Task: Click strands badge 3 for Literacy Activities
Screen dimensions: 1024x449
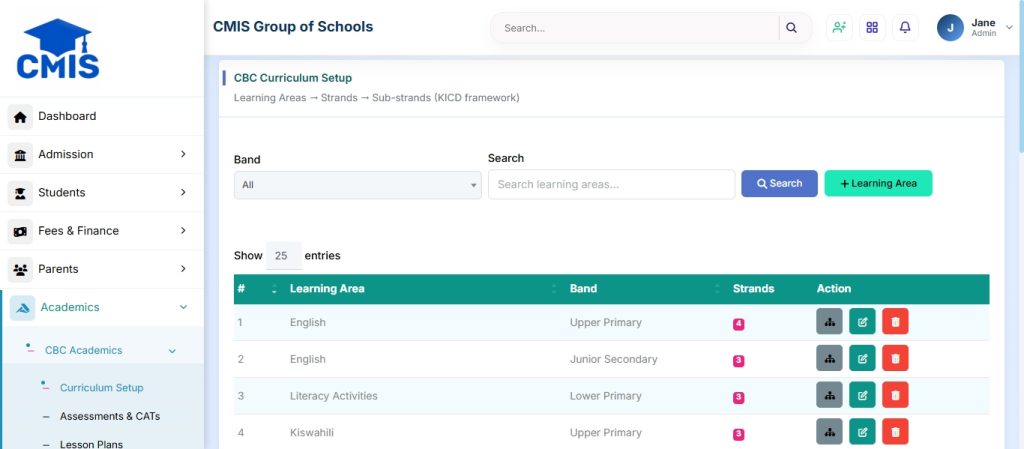Action: pyautogui.click(x=739, y=397)
